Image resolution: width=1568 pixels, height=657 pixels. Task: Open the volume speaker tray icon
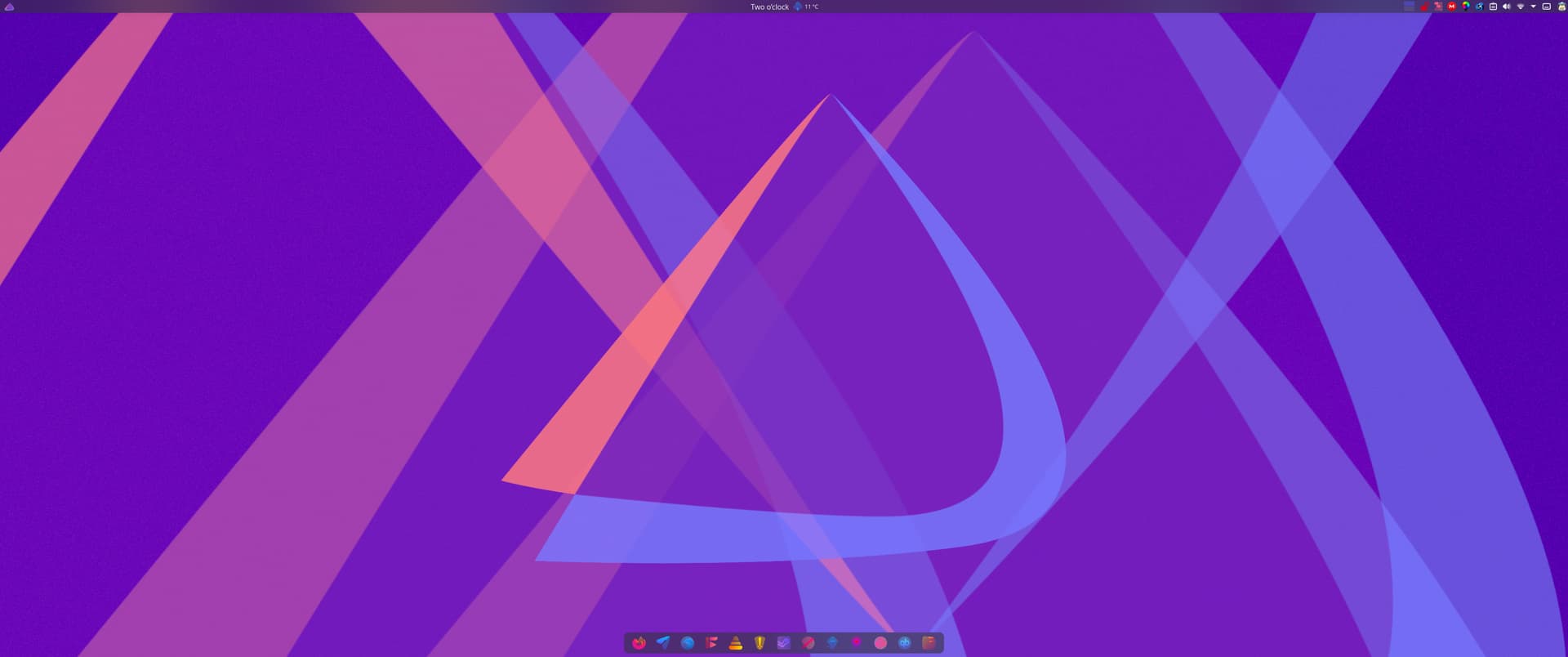point(1507,7)
